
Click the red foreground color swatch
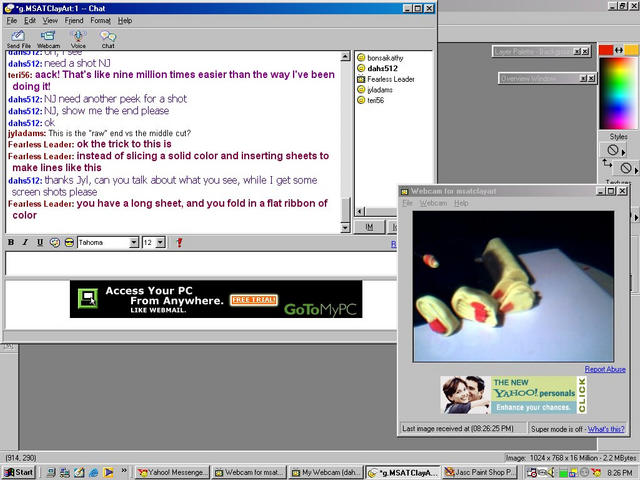click(x=606, y=50)
